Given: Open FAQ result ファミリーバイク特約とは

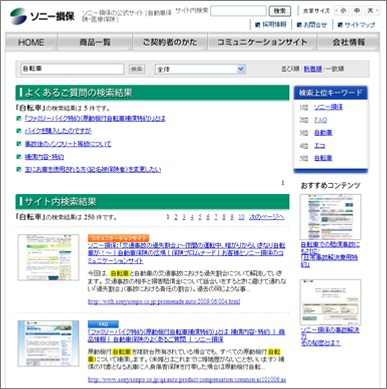Looking at the screenshot, I should tap(95, 118).
